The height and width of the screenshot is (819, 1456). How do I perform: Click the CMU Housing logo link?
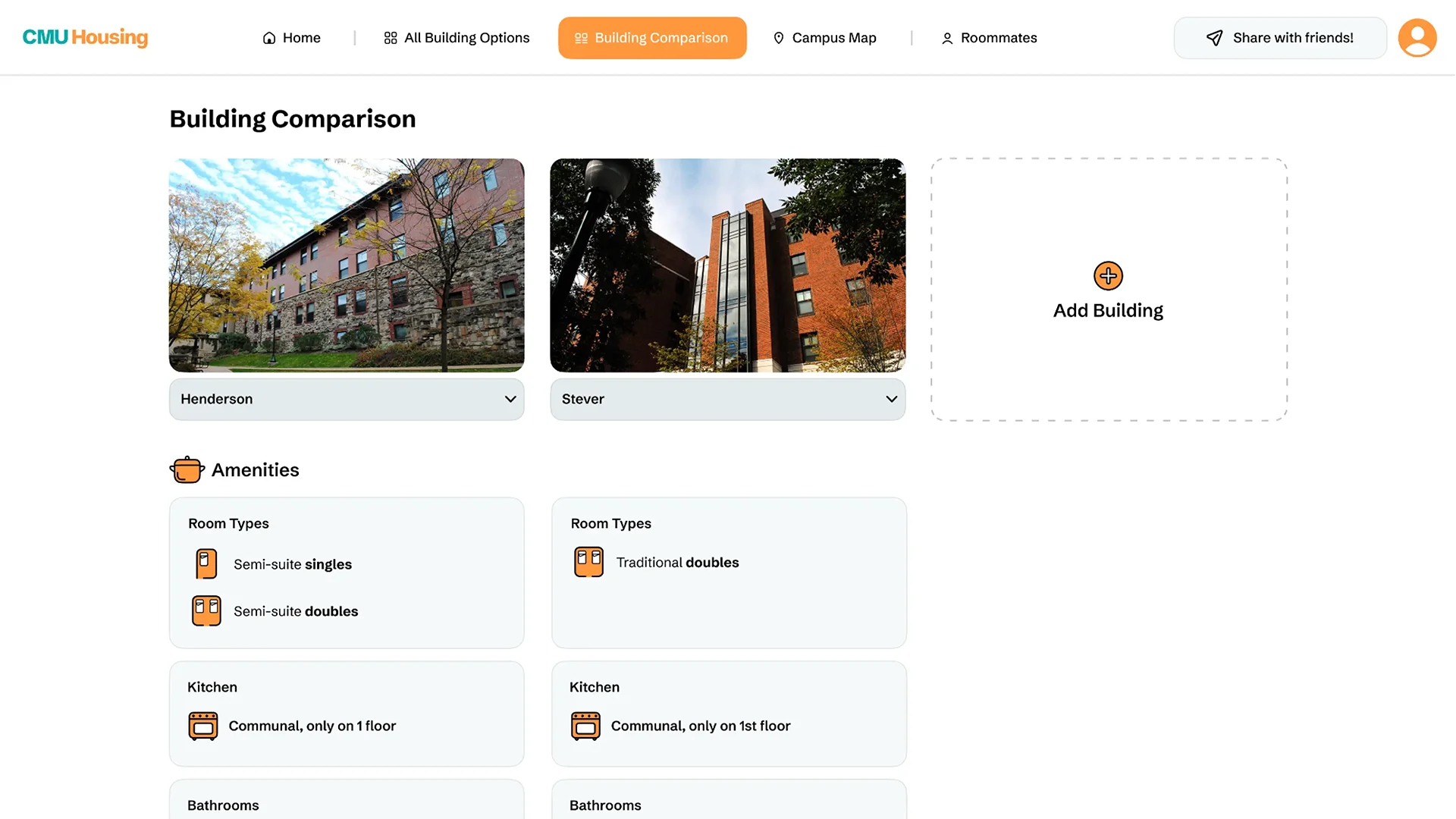click(85, 37)
